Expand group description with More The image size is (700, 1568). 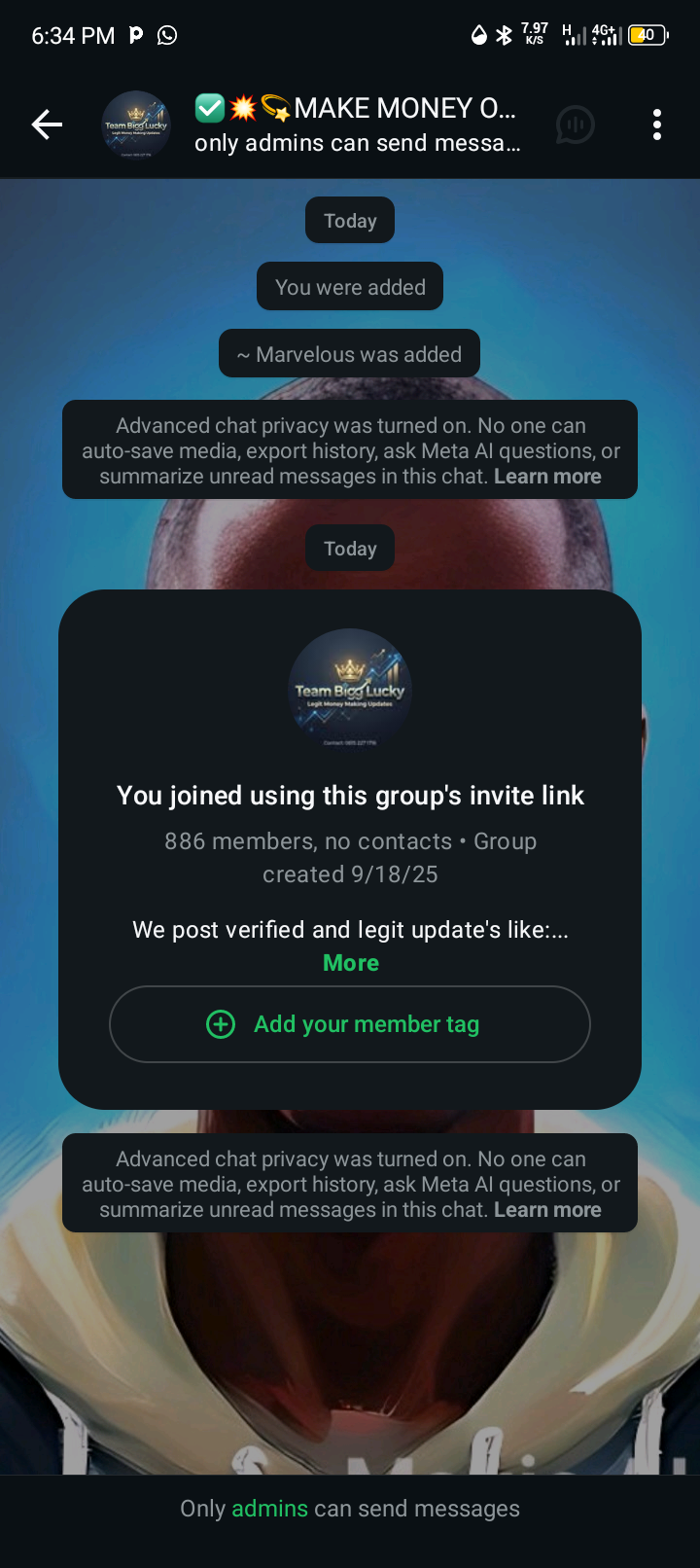tap(351, 963)
